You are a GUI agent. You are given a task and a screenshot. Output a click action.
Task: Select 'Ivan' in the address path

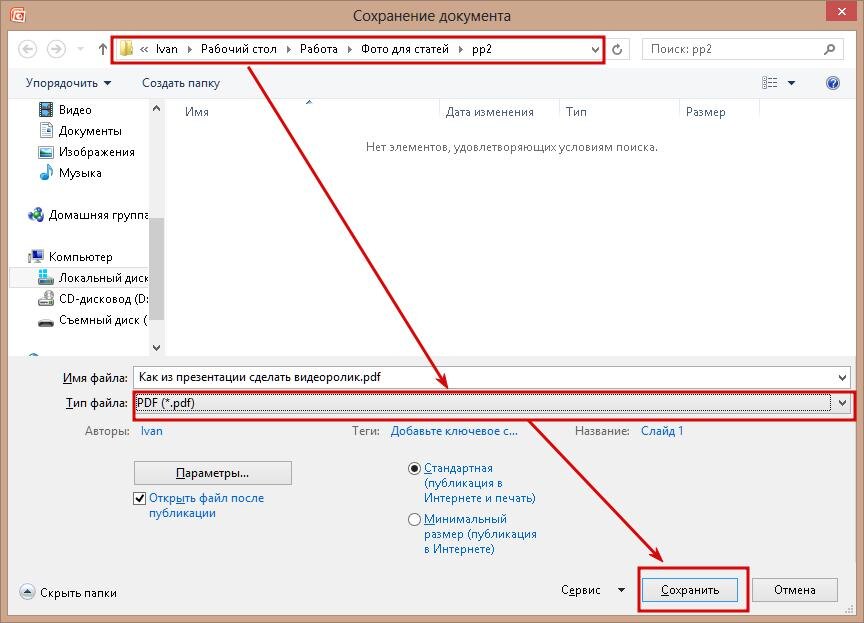[167, 50]
